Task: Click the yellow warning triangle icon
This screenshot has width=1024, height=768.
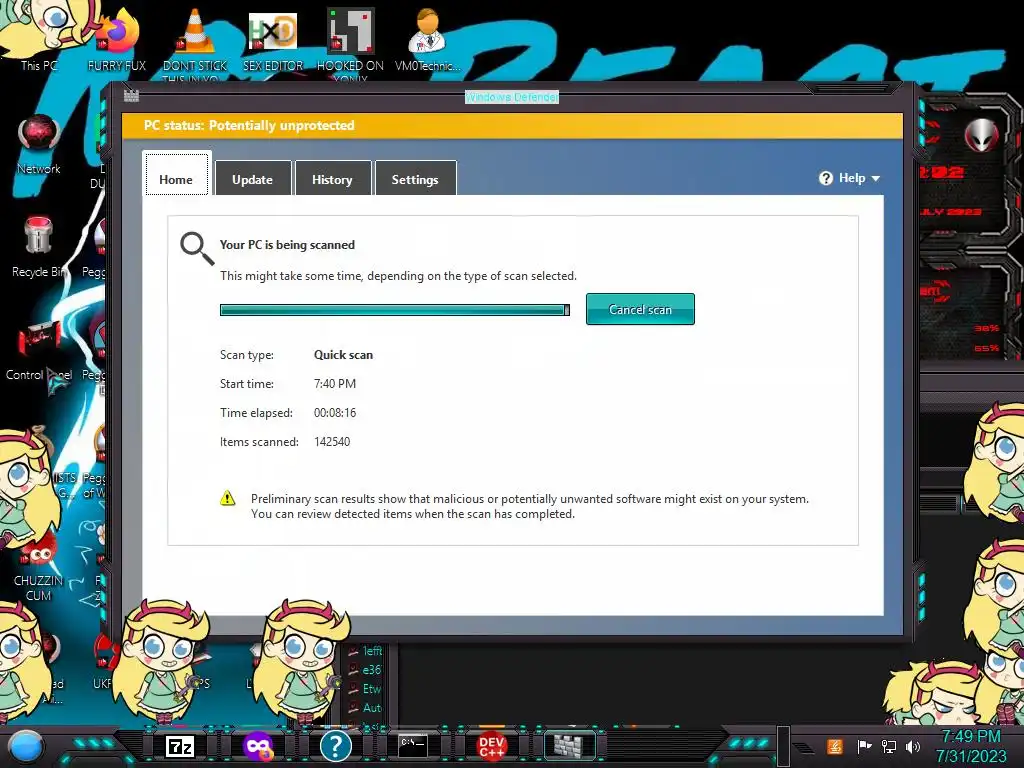Action: click(x=227, y=498)
